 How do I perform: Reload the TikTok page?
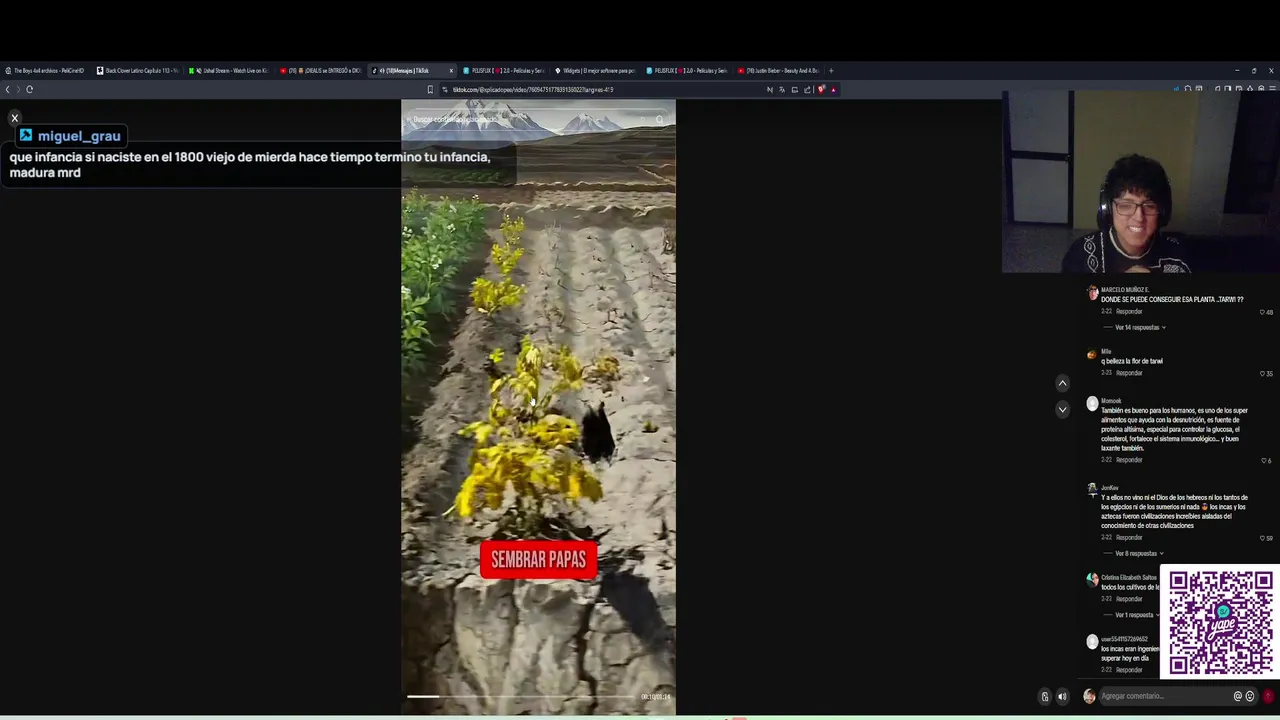click(x=30, y=89)
